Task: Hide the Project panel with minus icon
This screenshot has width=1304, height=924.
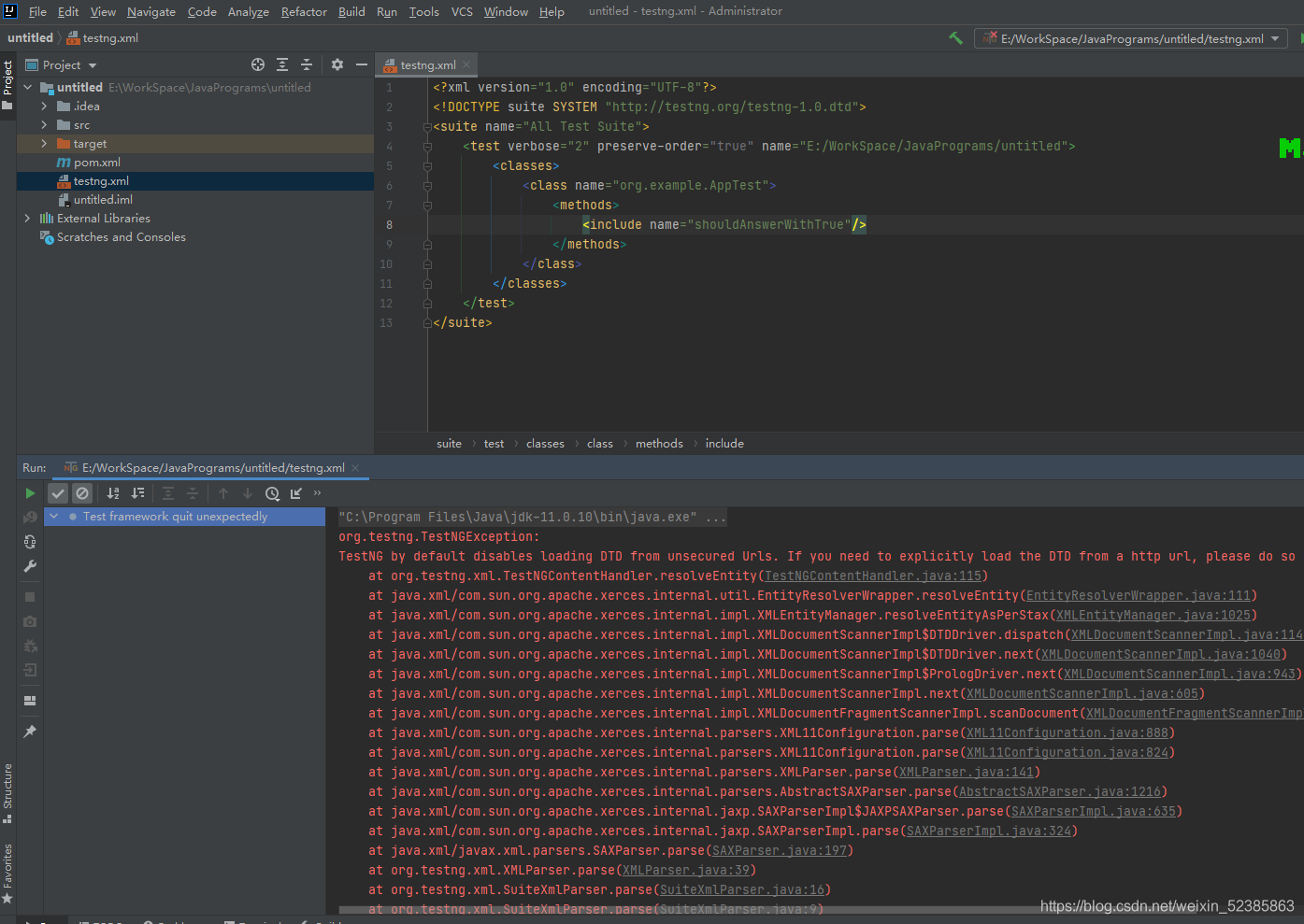Action: tap(362, 64)
